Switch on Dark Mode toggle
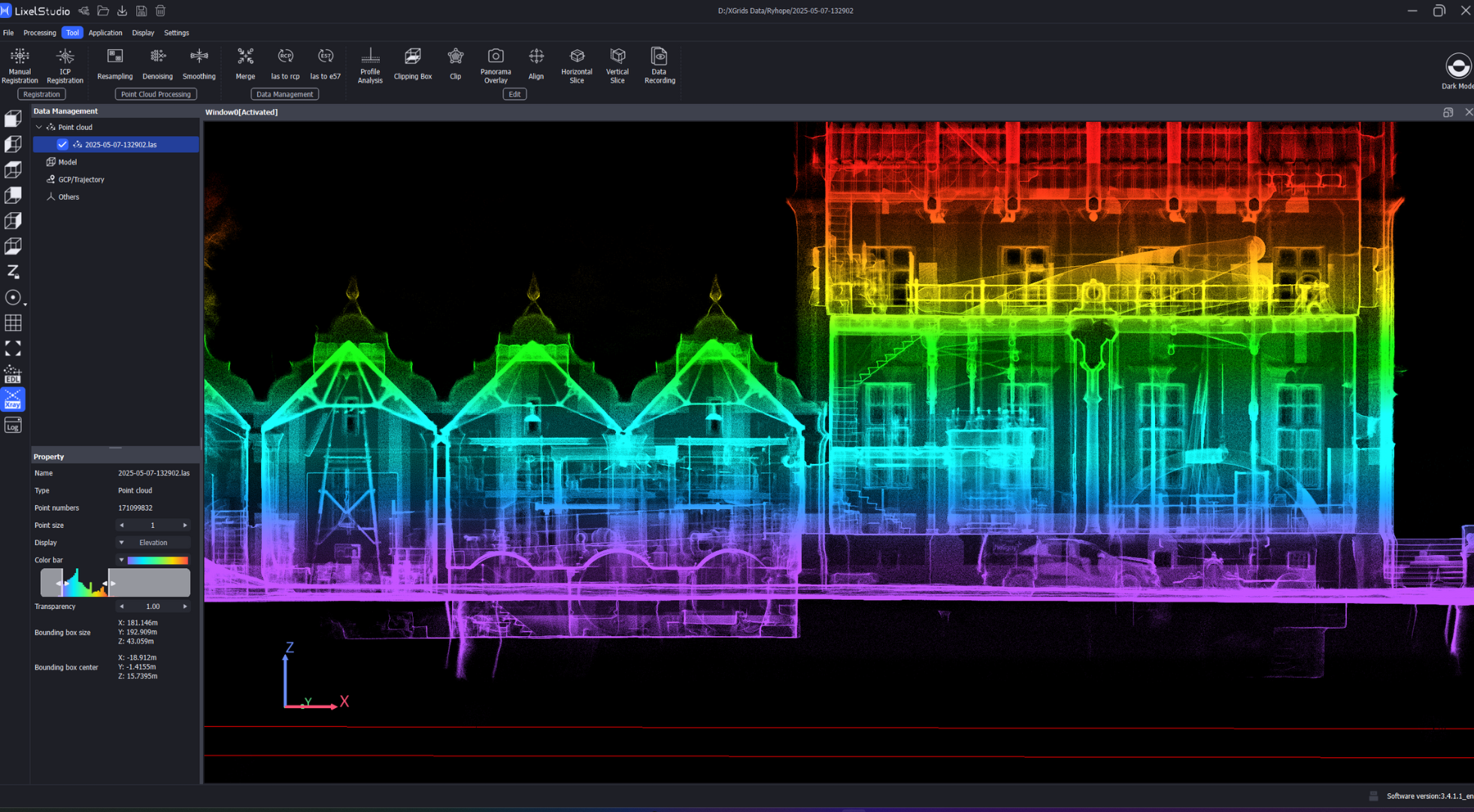Image resolution: width=1474 pixels, height=812 pixels. tap(1457, 67)
